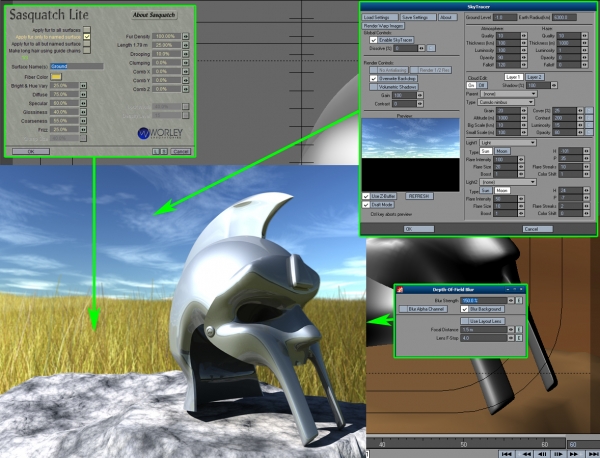This screenshot has width=600, height=458.
Task: Click the Bright & Hue Vary slider arrows
Action: (x=83, y=85)
